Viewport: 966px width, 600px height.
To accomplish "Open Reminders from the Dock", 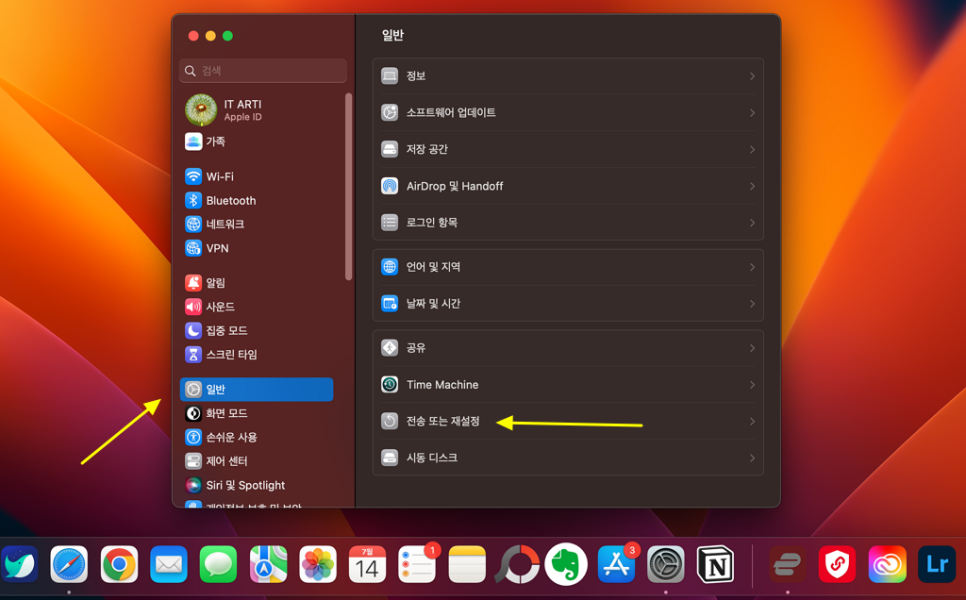I will [418, 564].
